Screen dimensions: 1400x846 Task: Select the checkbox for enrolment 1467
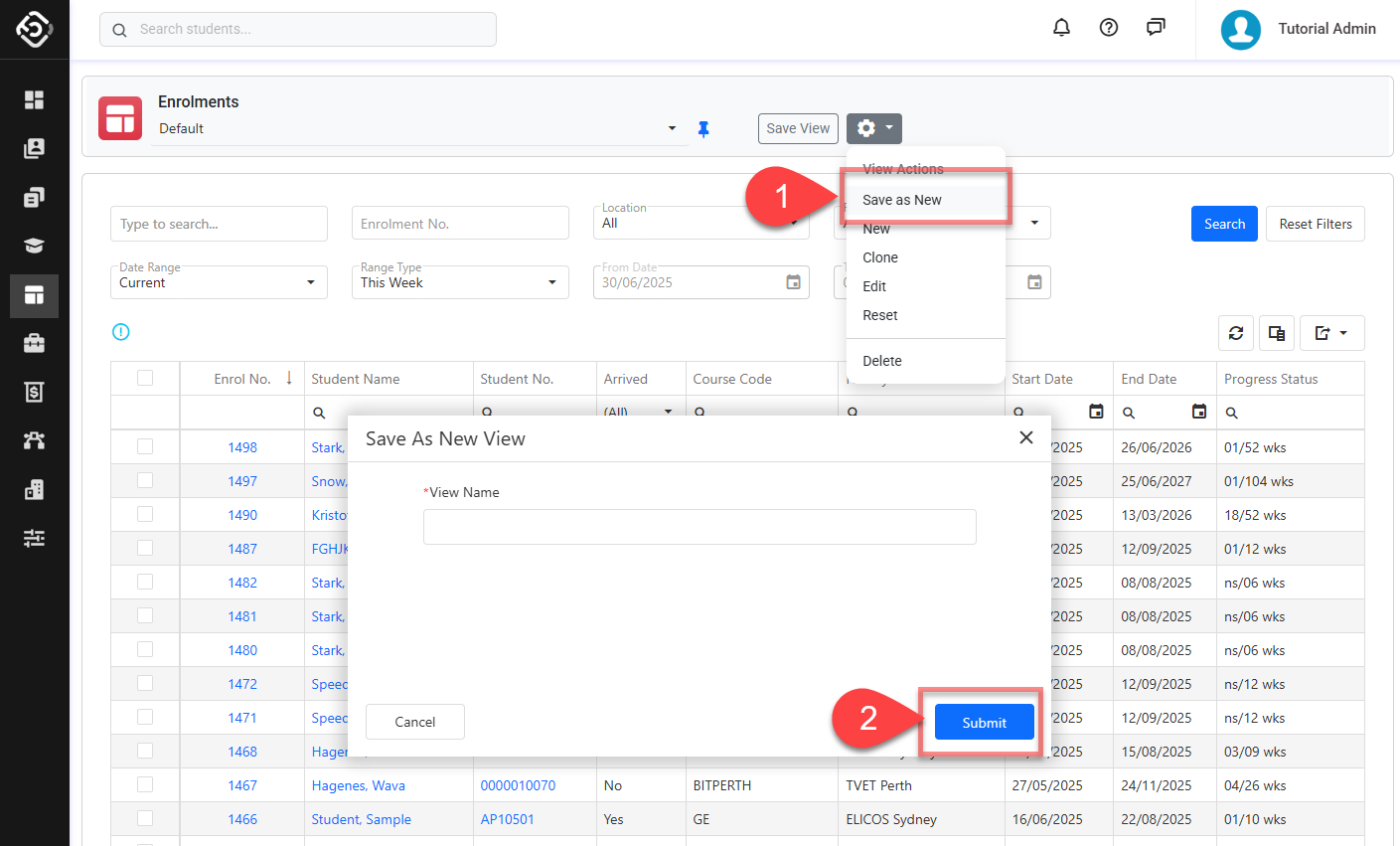(x=145, y=785)
